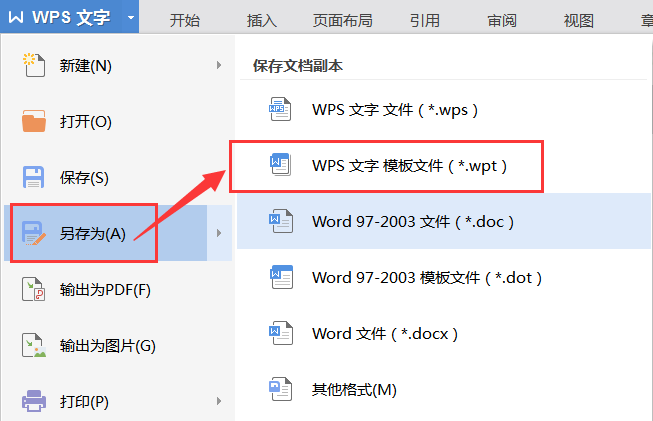Save as Word 97-2003 文件 (*.doc)
Image resolution: width=653 pixels, height=421 pixels.
click(444, 221)
